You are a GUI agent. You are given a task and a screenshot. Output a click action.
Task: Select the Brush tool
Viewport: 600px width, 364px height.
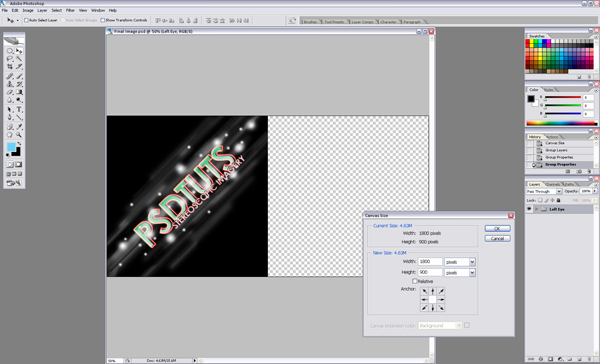coord(19,76)
